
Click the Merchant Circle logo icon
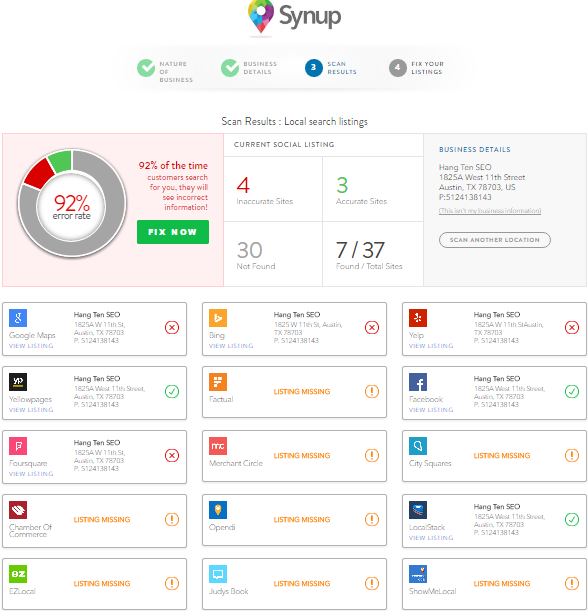point(218,446)
